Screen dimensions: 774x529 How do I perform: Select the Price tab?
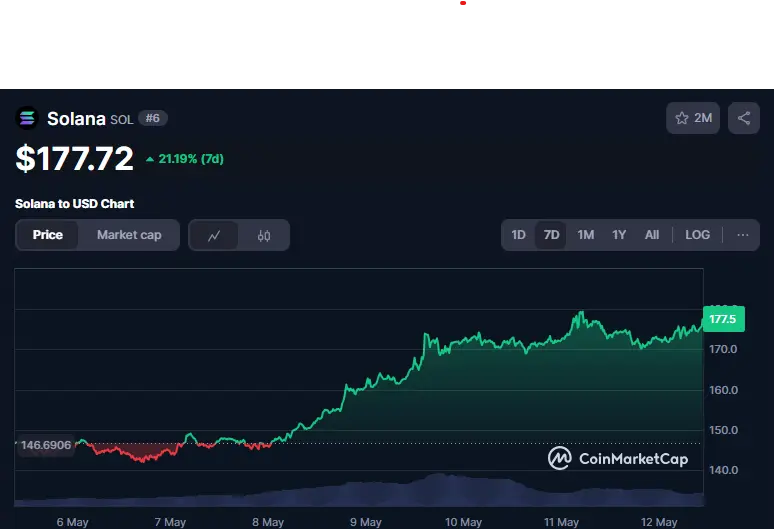coord(47,235)
